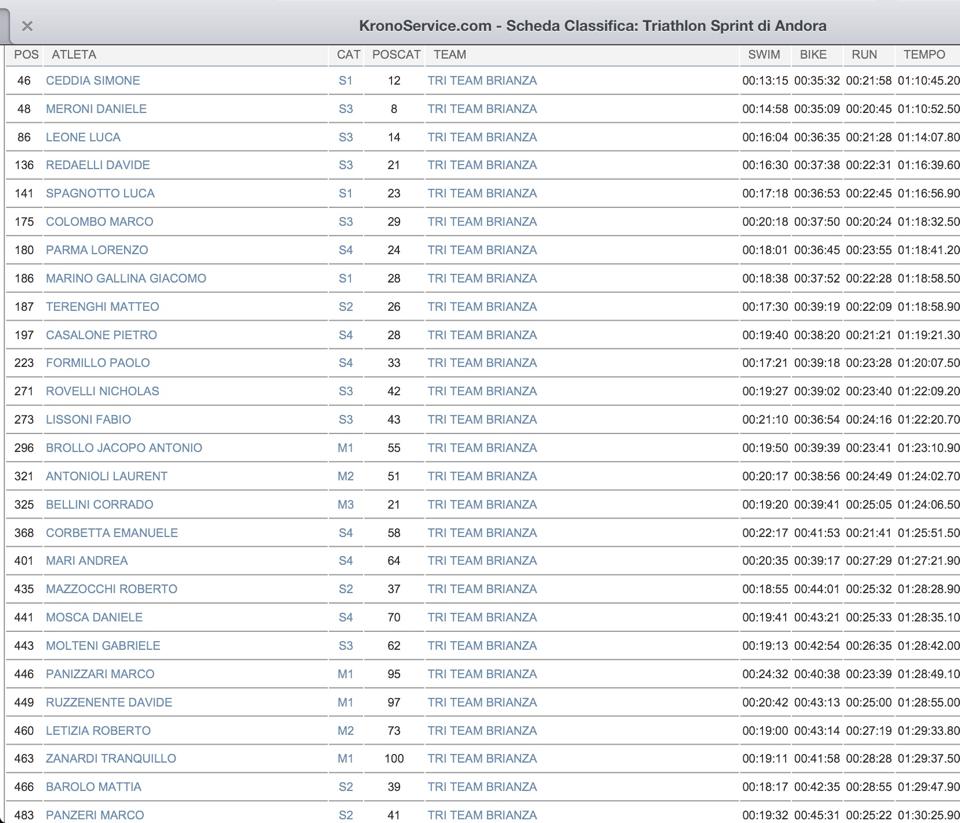The image size is (960, 823).
Task: Open athlete TERENGHI MATTEO
Action: (x=102, y=307)
